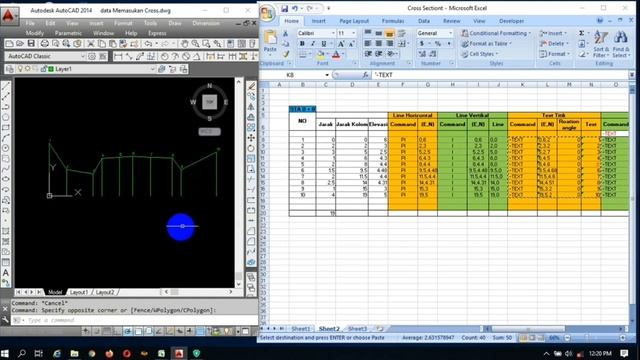Click the Excel zoom slider
The width and height of the screenshot is (640, 360).
pyautogui.click(x=595, y=338)
